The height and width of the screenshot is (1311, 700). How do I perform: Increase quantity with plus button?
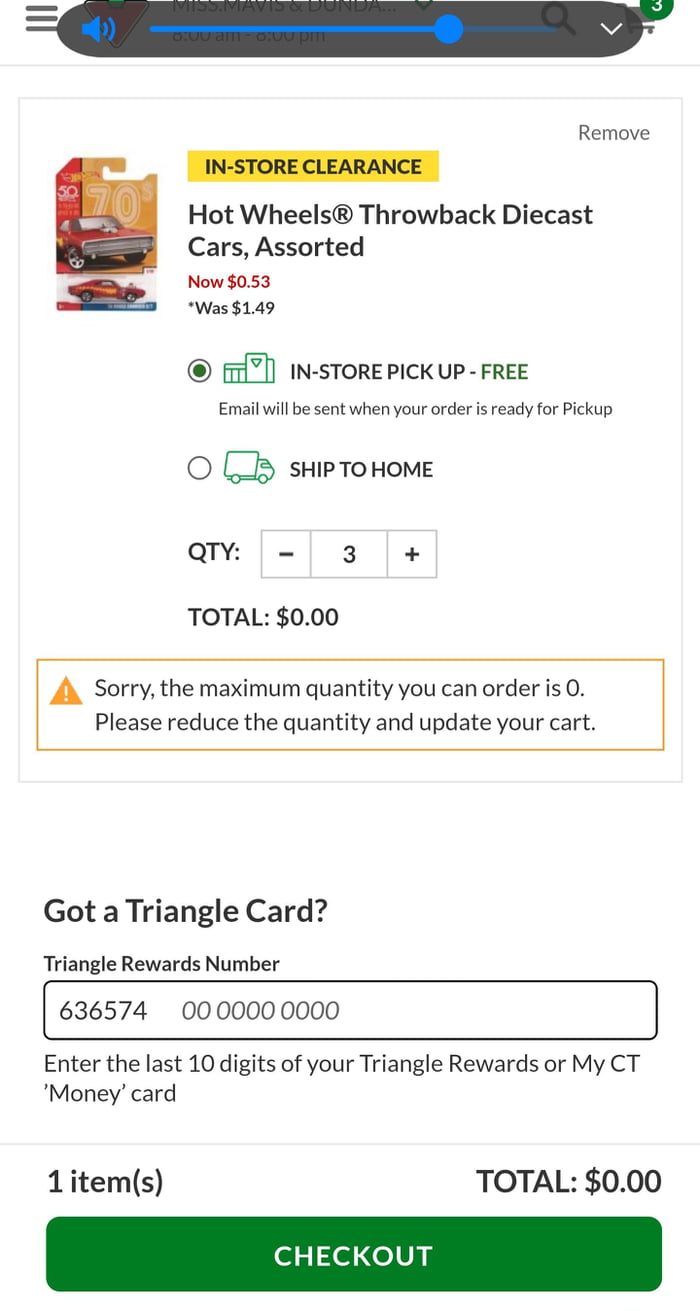[x=412, y=554]
